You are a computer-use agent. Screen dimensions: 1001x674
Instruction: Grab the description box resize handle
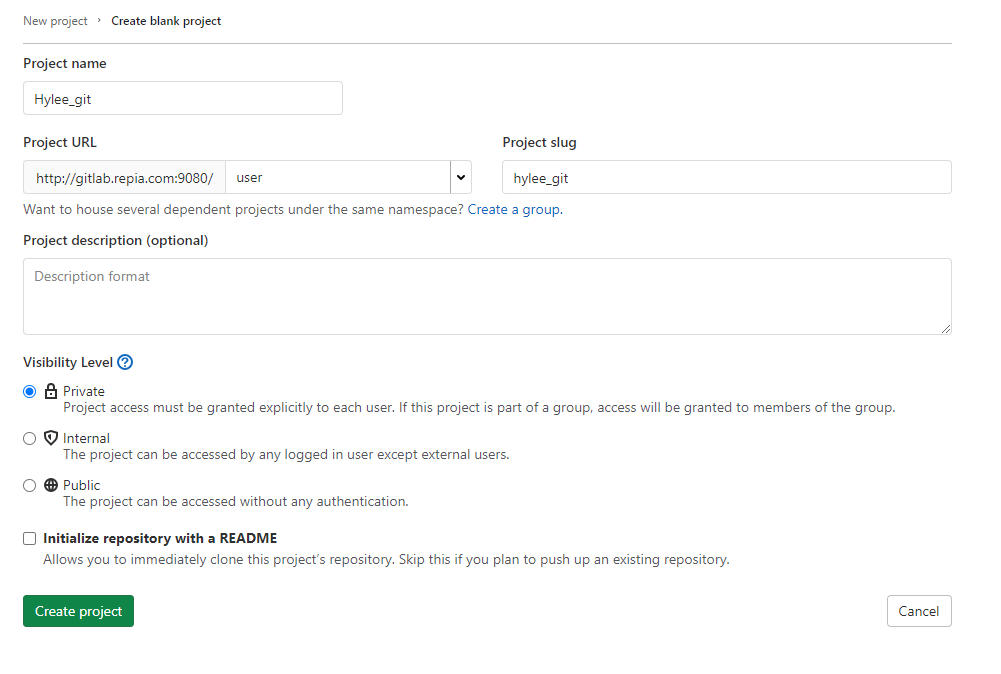pos(945,328)
